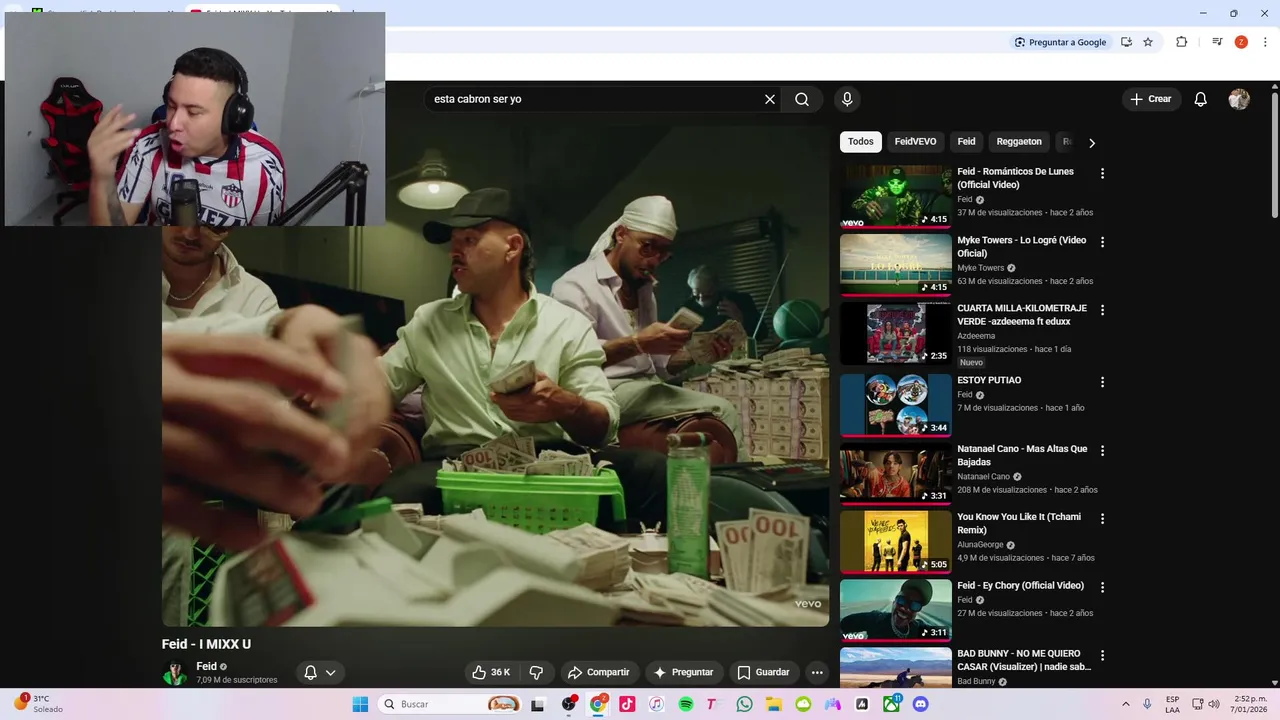Screen dimensions: 1280x720
Task: Click the taskbar Buscar search box
Action: pos(451,704)
